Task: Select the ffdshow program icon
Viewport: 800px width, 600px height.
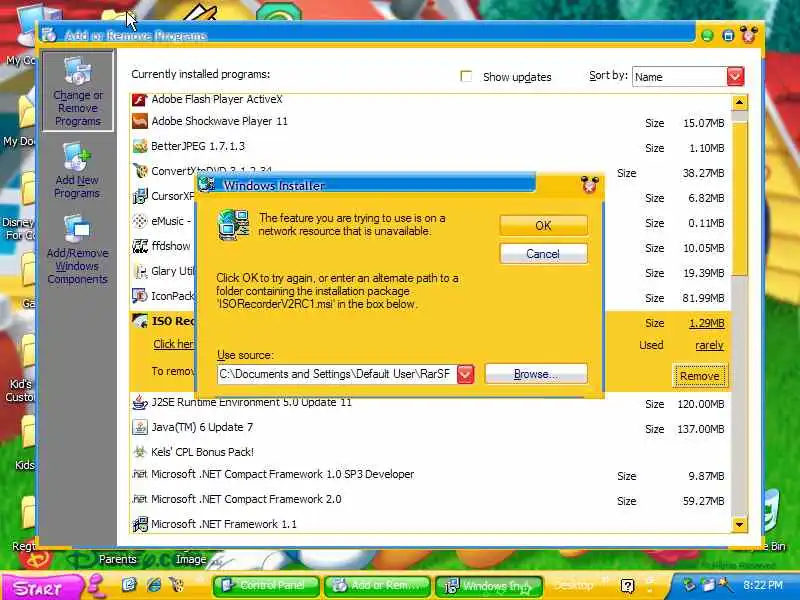Action: tap(140, 246)
